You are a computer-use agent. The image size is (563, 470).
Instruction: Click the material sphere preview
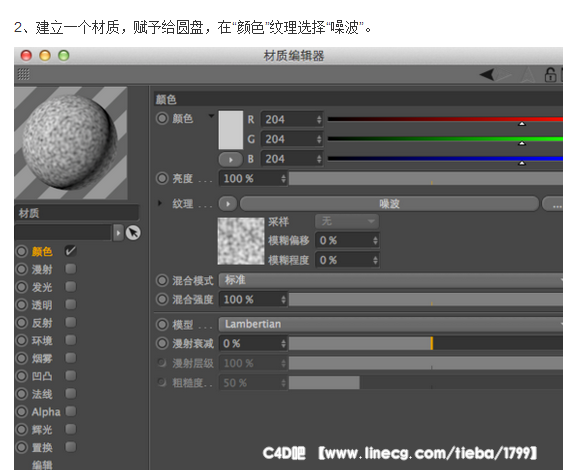71,143
